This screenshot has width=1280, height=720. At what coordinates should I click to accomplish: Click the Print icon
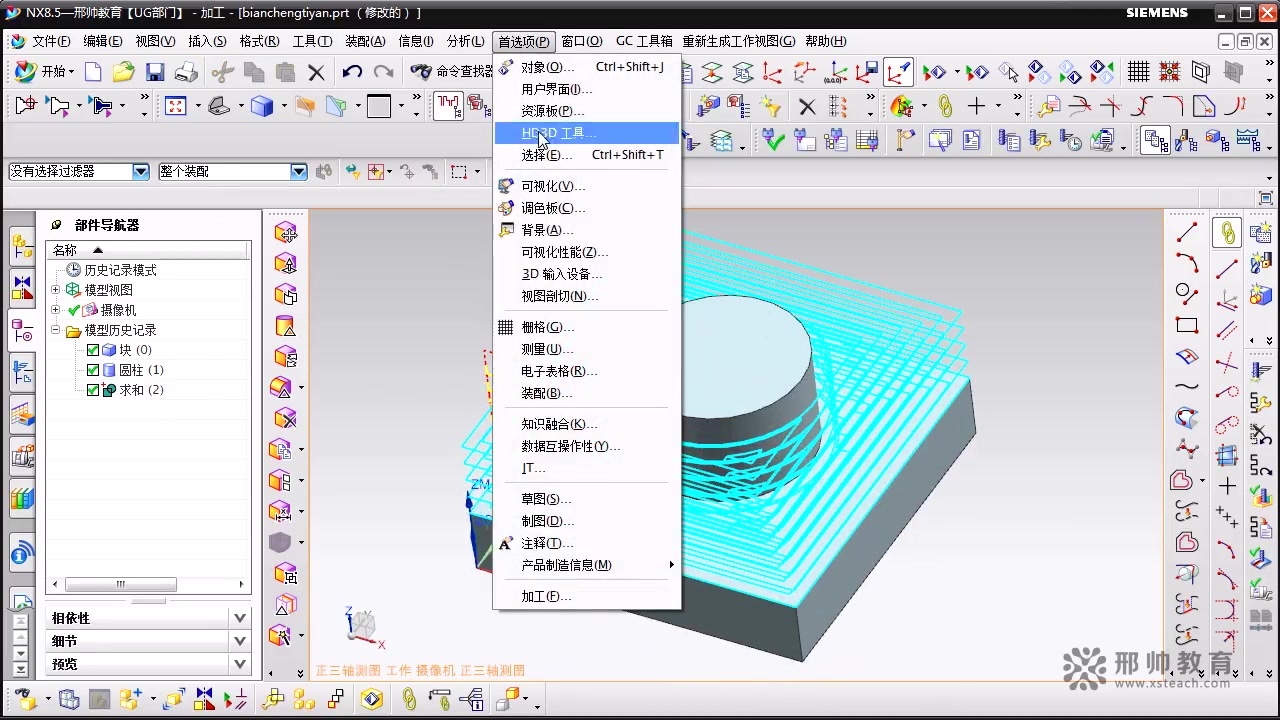click(186, 72)
